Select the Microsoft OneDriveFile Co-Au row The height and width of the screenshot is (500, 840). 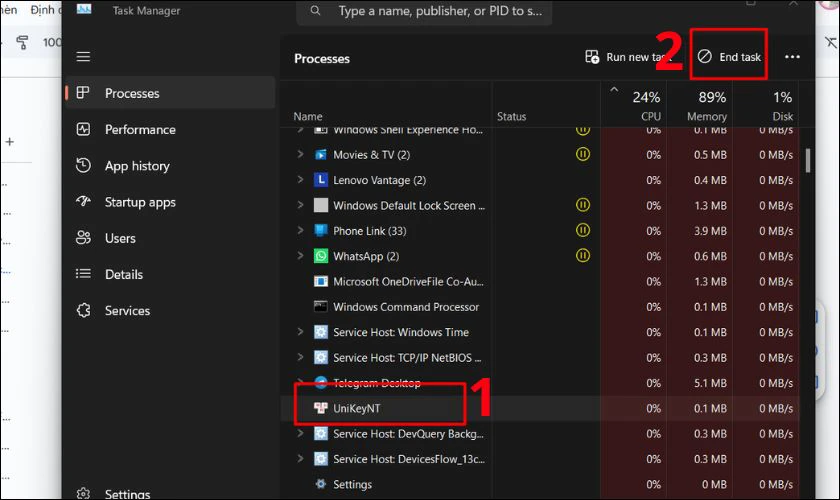tap(542, 281)
